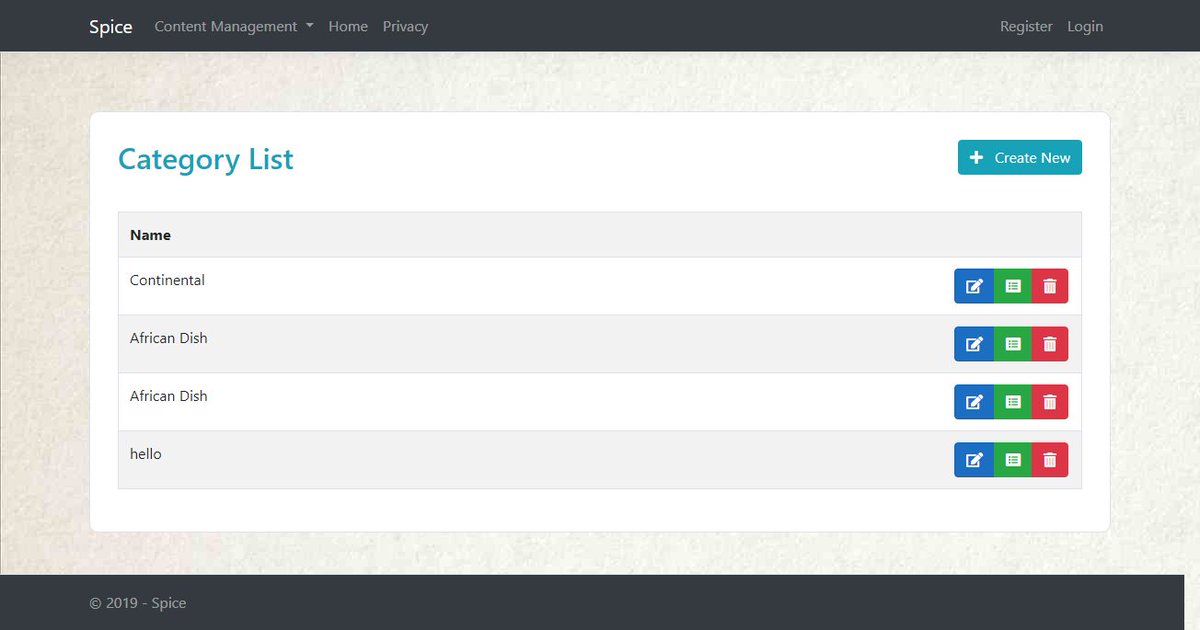Edit the second African Dish category
This screenshot has height=630, width=1200.
[974, 402]
